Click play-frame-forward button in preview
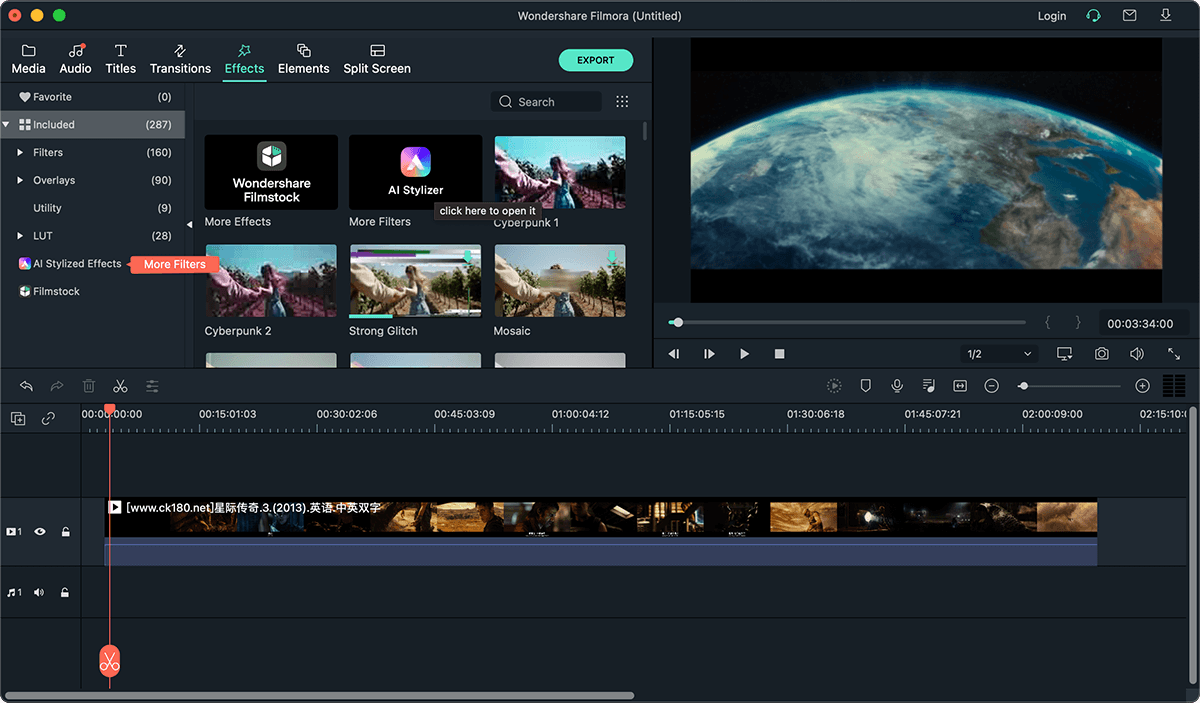The width and height of the screenshot is (1200, 703). pyautogui.click(x=709, y=354)
